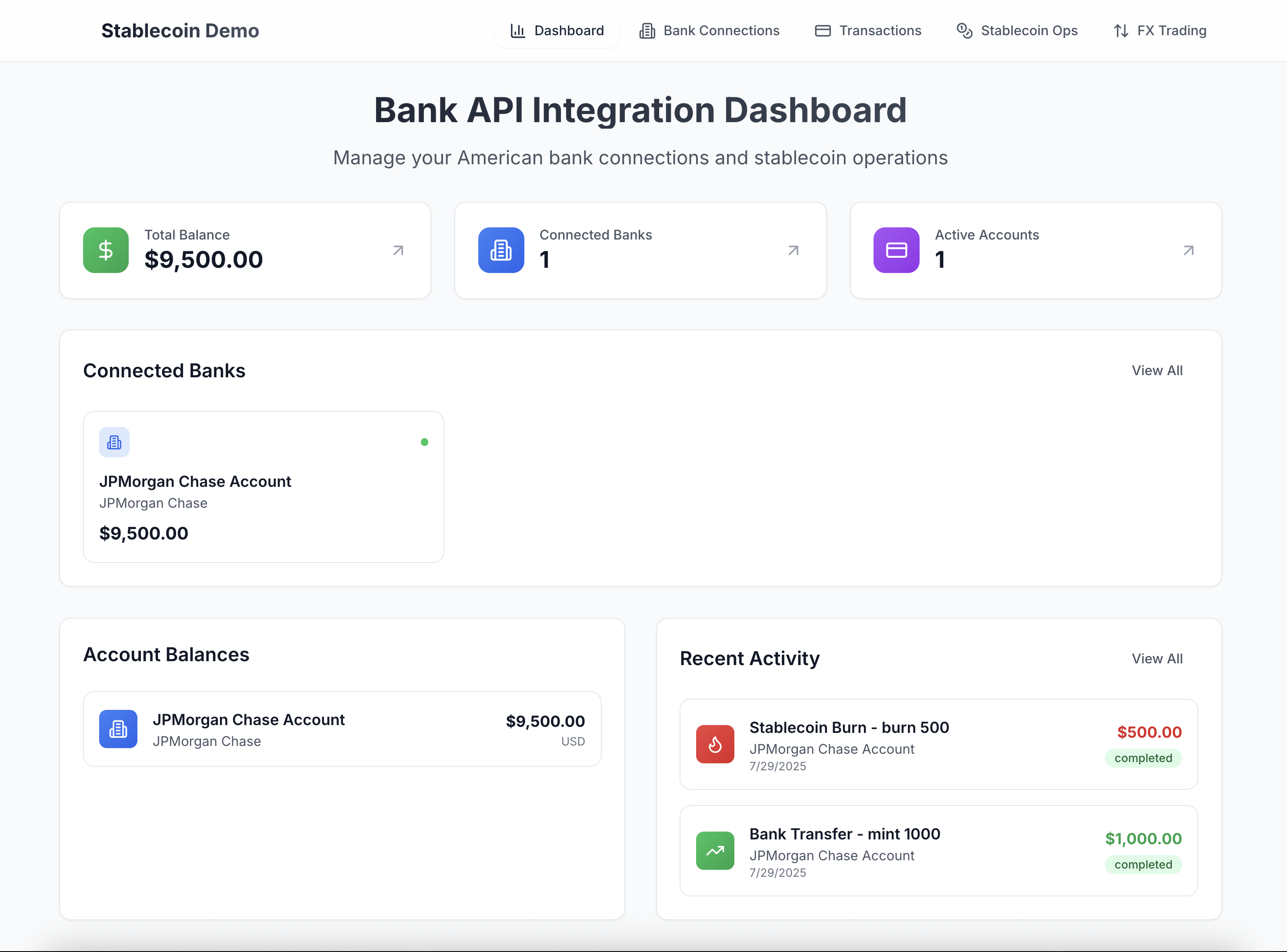The width and height of the screenshot is (1287, 952).
Task: Click the FX Trading arrows icon
Action: [x=1121, y=30]
